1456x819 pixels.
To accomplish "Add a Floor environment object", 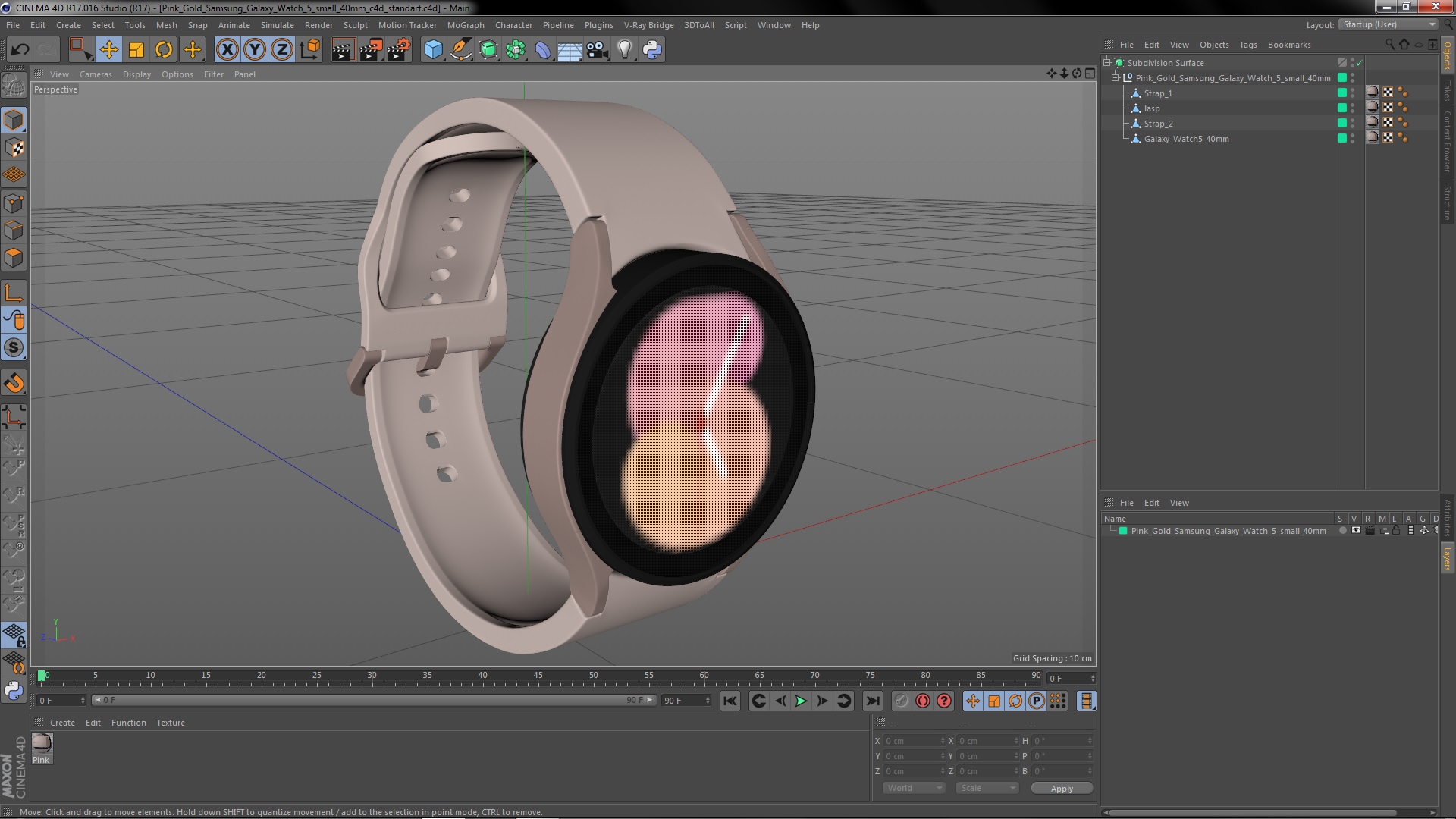I will (570, 50).
